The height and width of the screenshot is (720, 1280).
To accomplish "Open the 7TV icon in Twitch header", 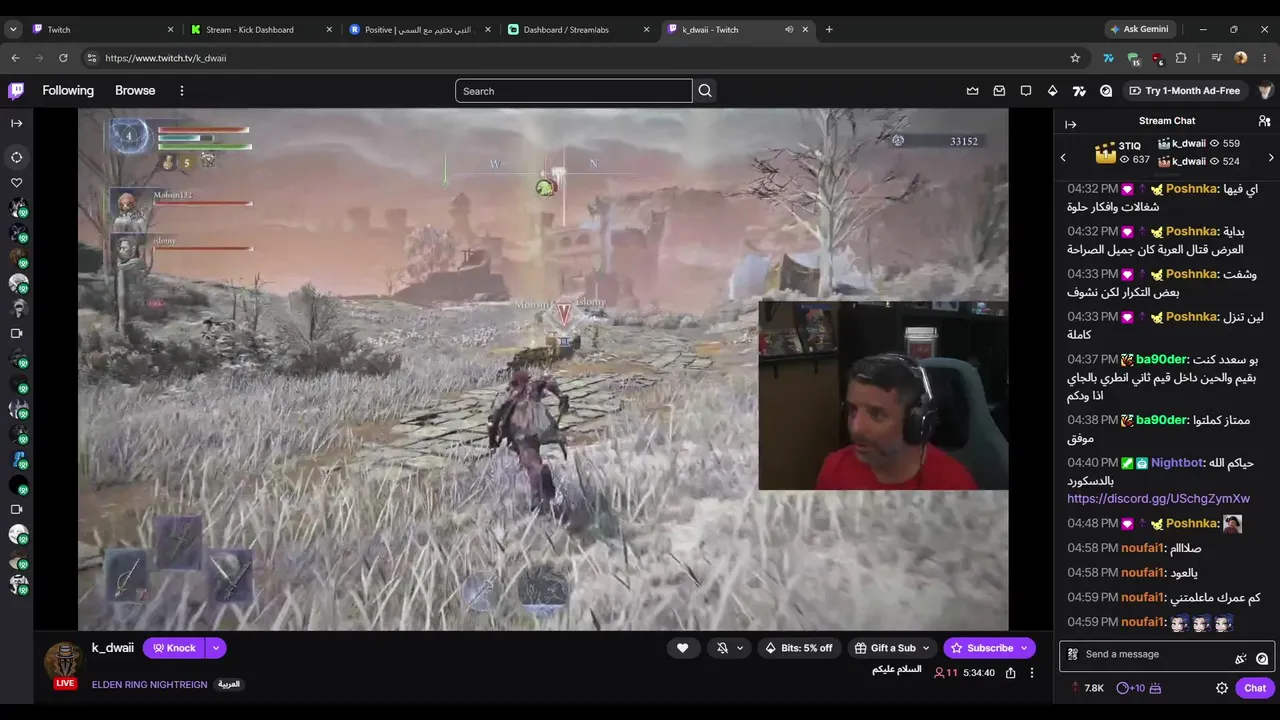I will [1079, 91].
